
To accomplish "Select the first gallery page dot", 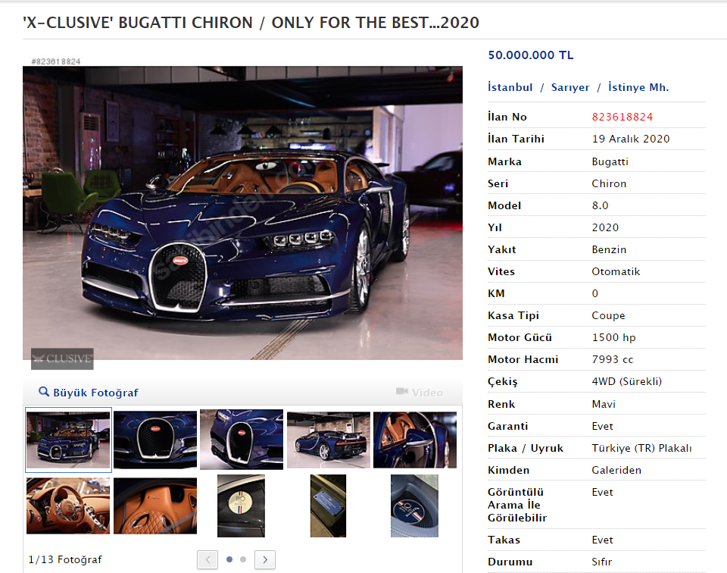I will click(x=229, y=560).
